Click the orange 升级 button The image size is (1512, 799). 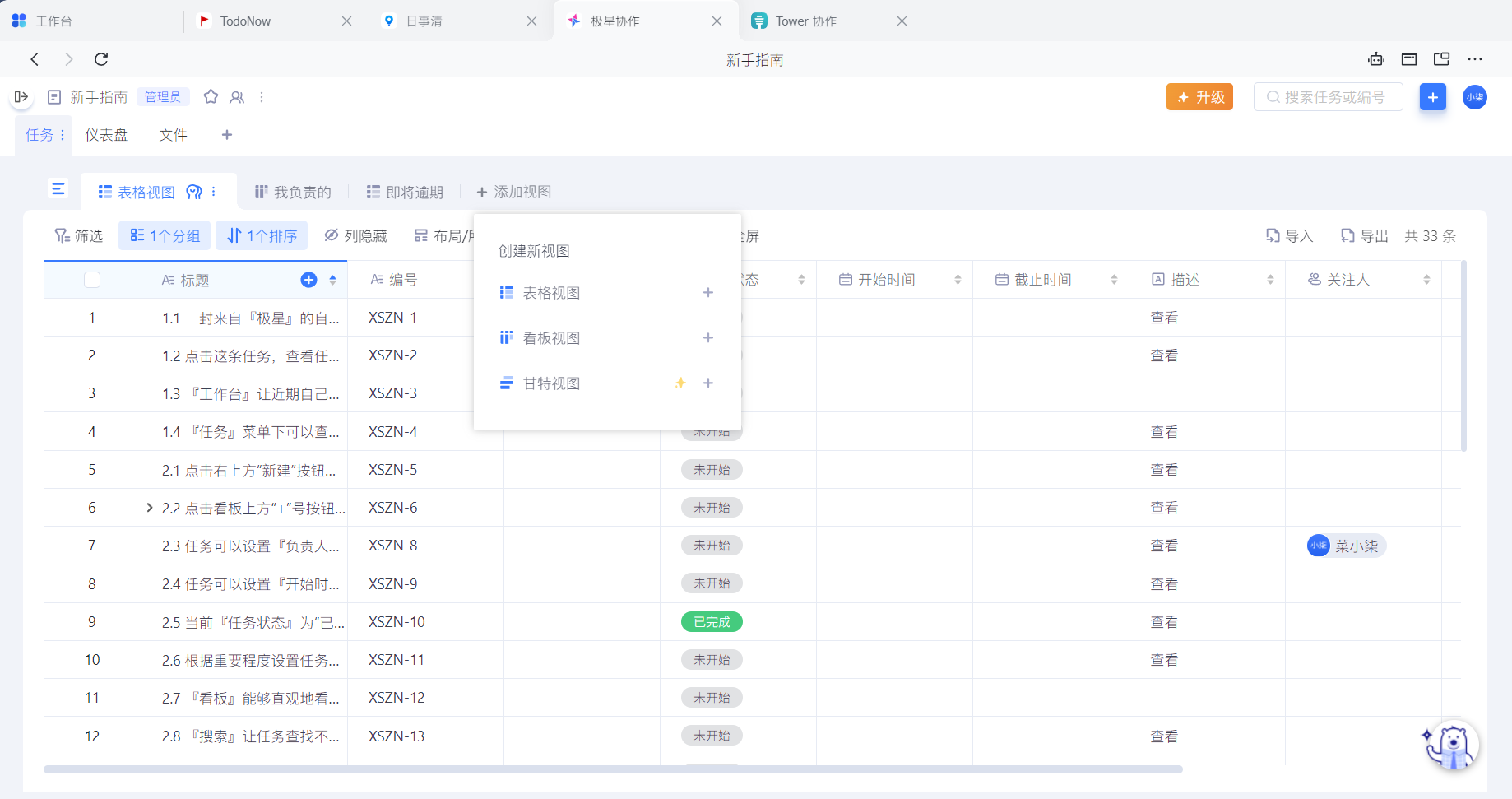tap(1199, 97)
